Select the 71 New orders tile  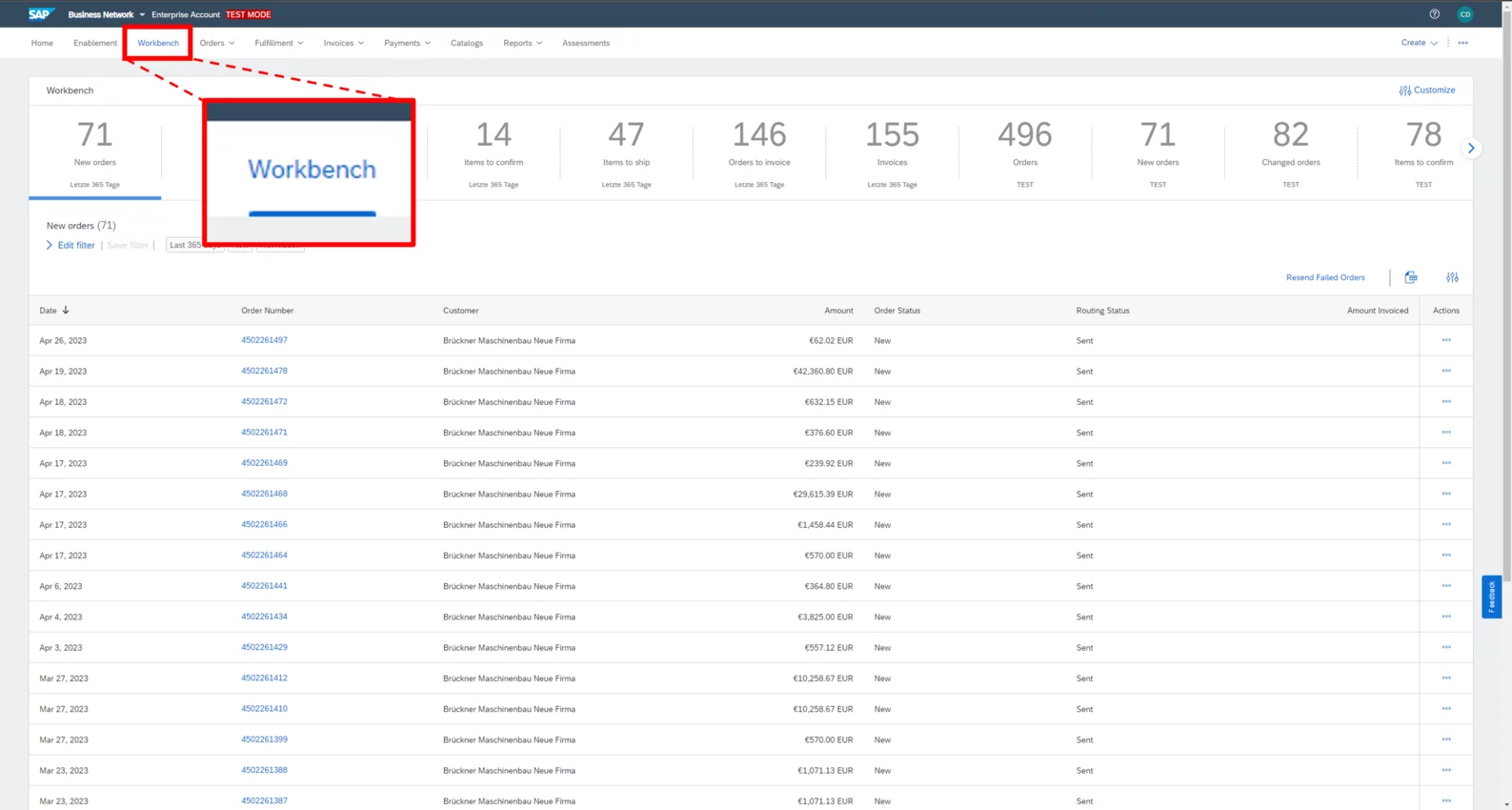coord(95,152)
